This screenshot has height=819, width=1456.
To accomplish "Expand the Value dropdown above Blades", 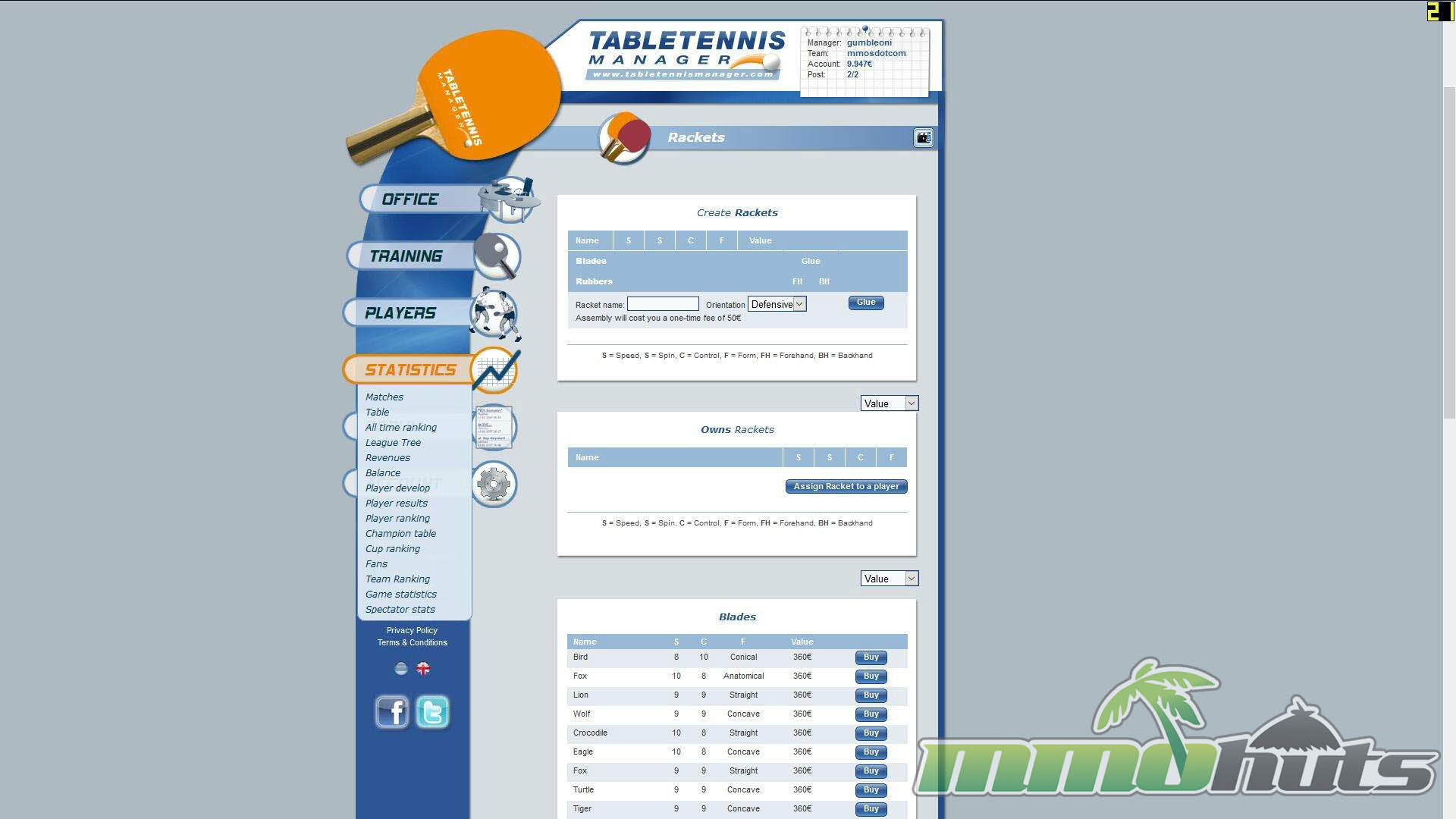I will tap(889, 579).
